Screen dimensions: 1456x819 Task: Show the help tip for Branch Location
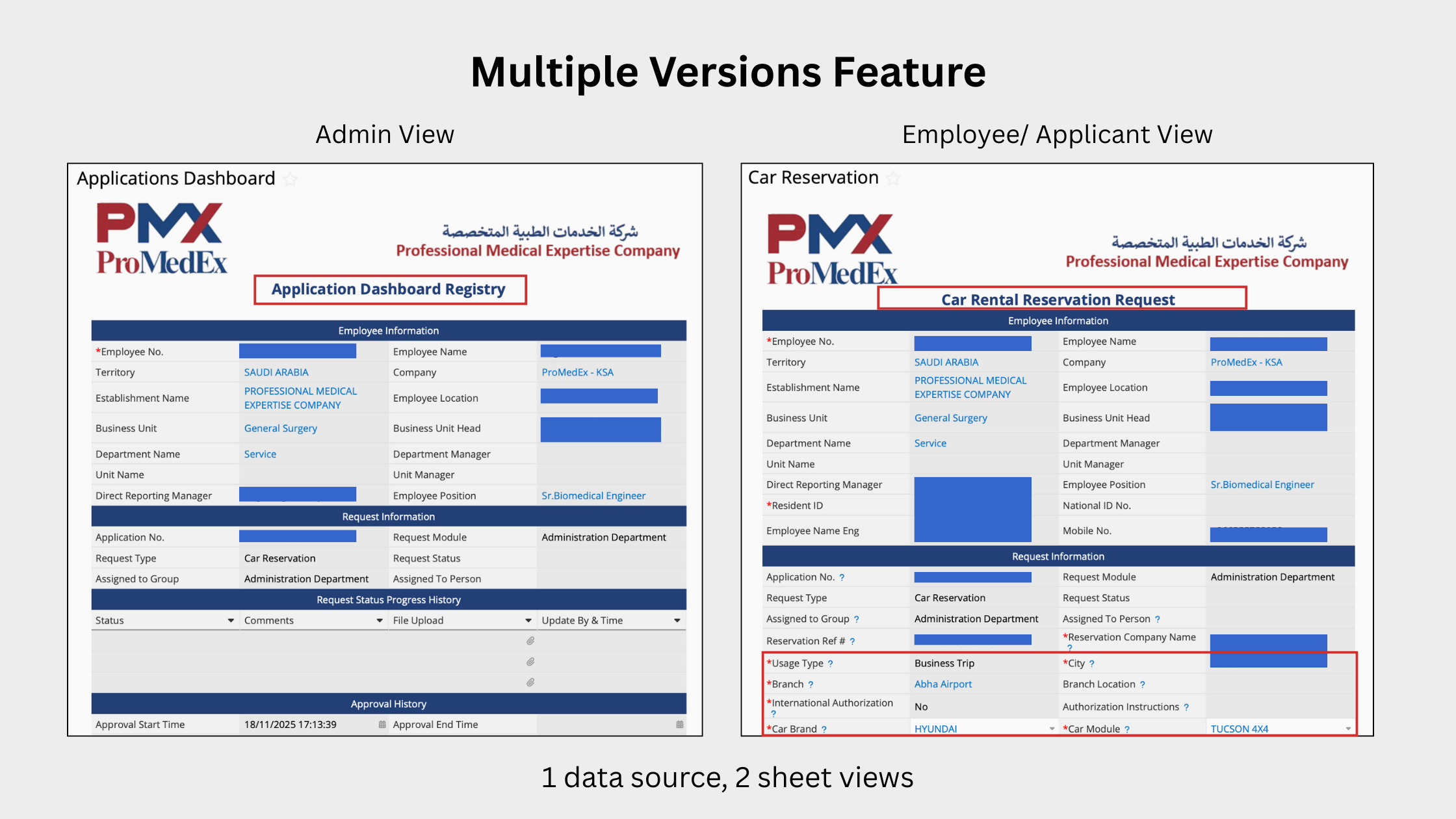1142,684
